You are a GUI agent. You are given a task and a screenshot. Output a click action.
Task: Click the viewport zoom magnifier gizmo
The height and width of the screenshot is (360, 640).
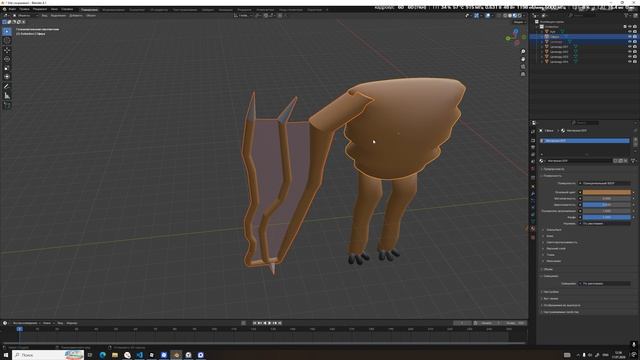(523, 52)
